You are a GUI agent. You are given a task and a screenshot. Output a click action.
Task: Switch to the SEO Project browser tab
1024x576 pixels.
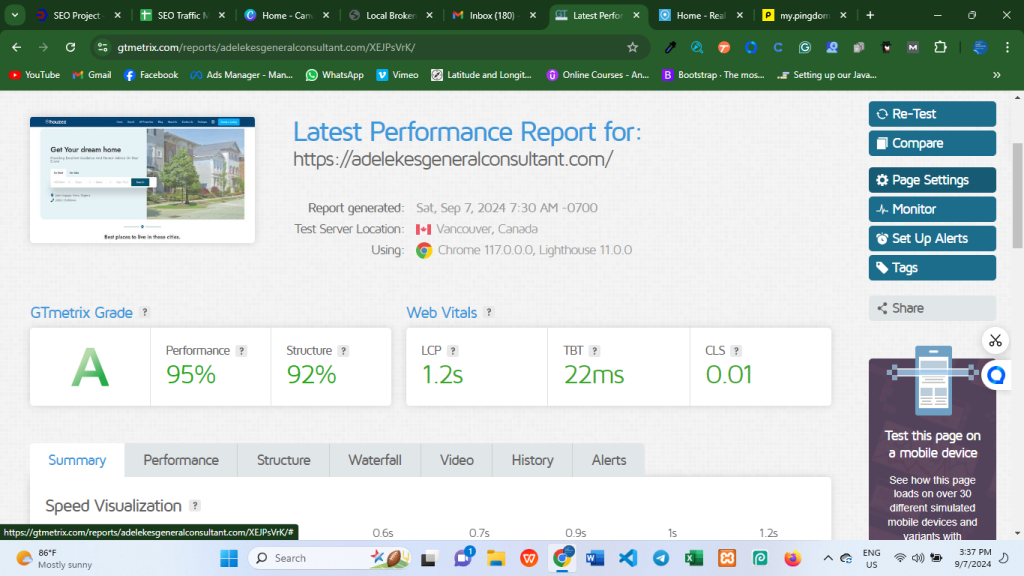[x=76, y=15]
